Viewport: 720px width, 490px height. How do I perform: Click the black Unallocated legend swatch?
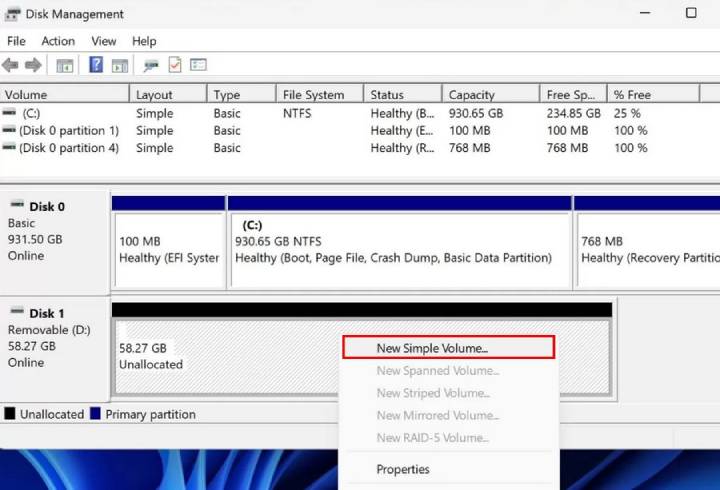click(10, 413)
